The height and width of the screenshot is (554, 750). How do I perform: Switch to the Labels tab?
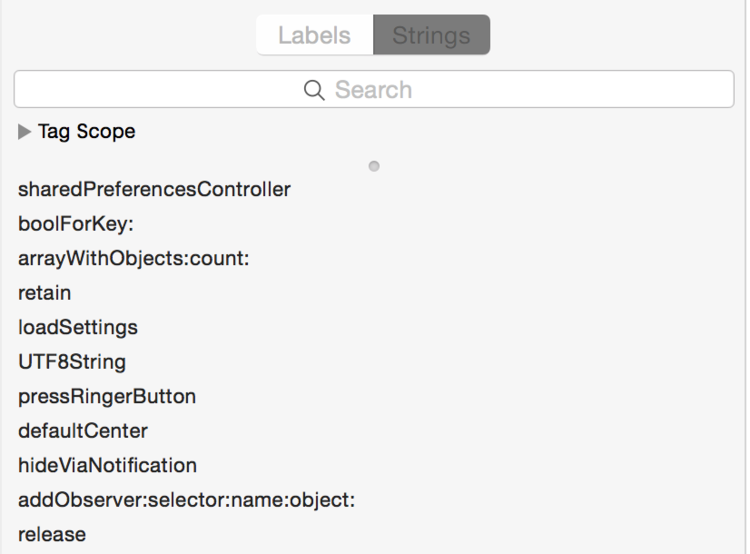pyautogui.click(x=315, y=35)
